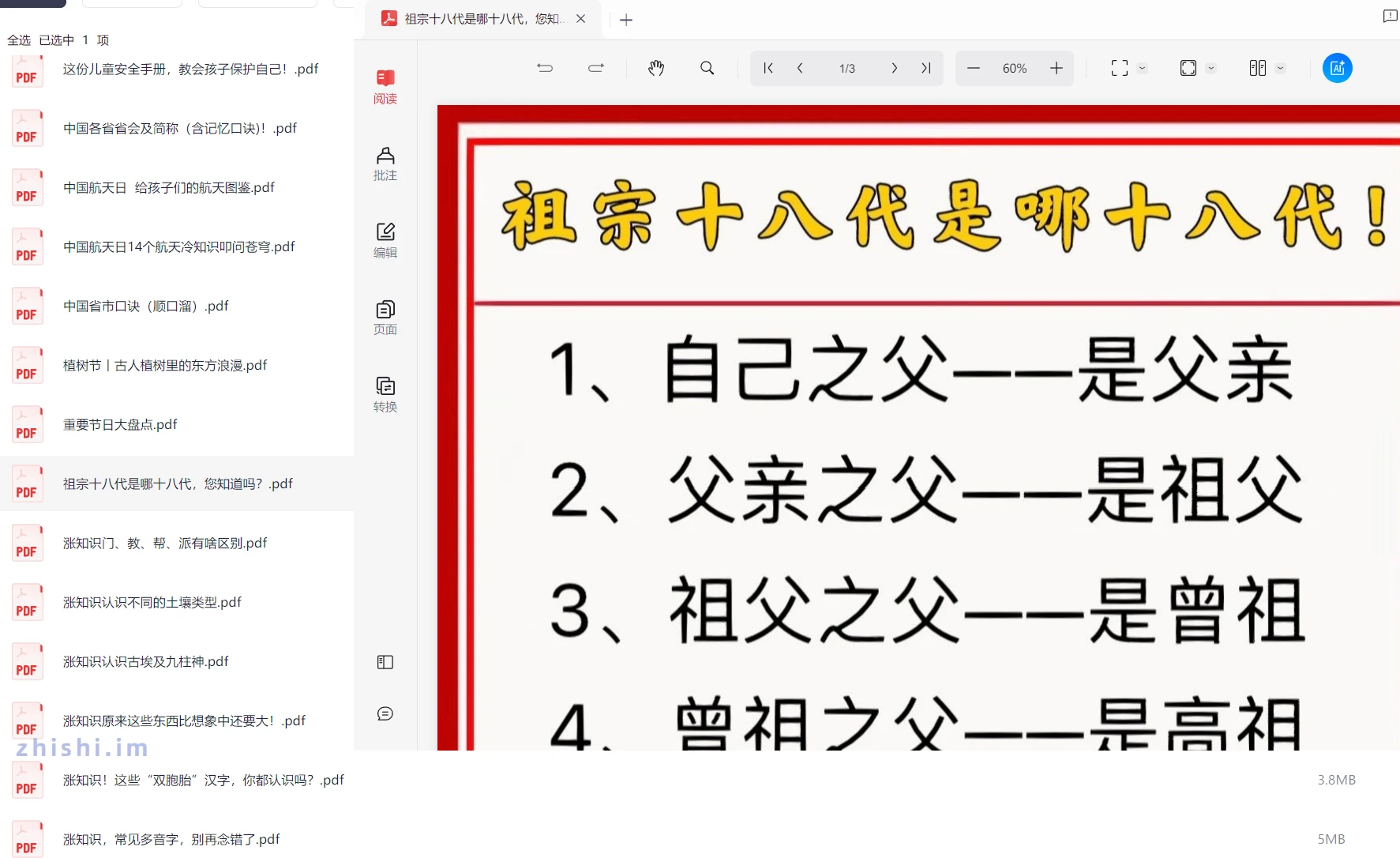
Task: Zoom out with the minus button
Action: pyautogui.click(x=974, y=68)
